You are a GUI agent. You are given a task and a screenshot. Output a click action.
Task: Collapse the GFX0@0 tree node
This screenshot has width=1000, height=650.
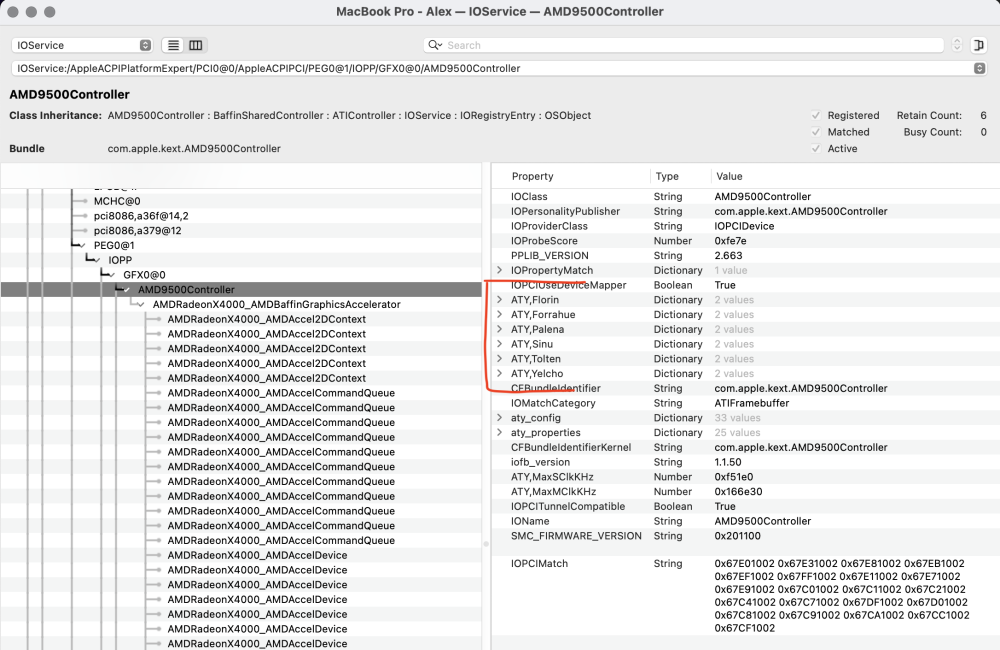[112, 275]
